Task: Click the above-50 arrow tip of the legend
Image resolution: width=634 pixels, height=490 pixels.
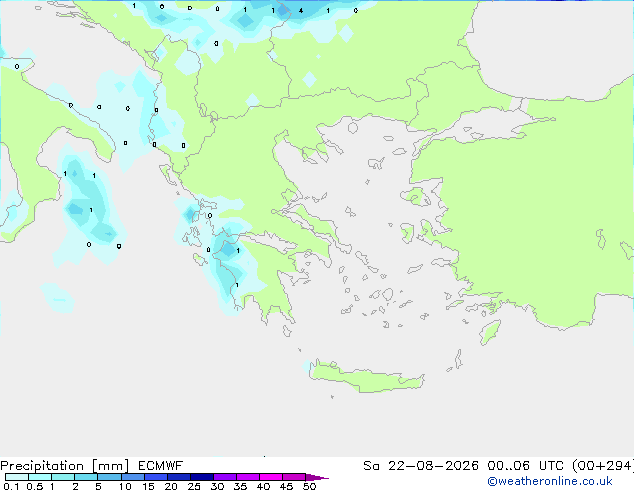Action: coord(317,477)
